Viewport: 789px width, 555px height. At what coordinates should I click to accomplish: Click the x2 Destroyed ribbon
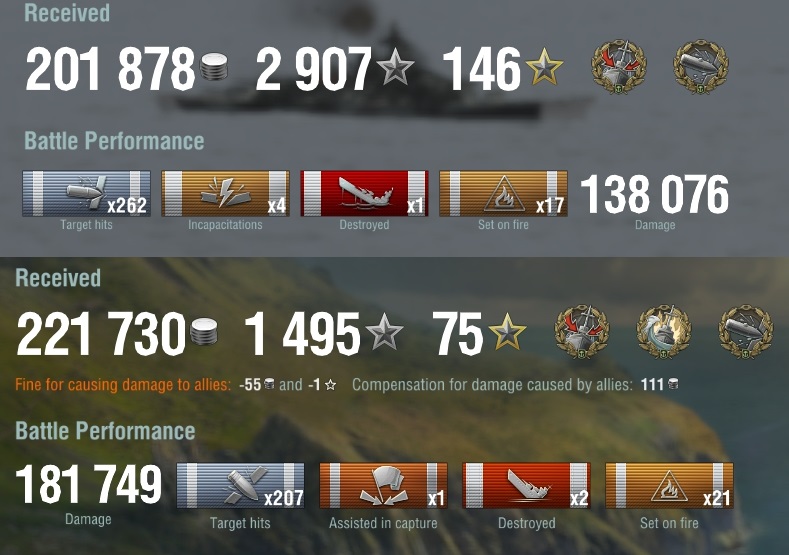(x=526, y=486)
